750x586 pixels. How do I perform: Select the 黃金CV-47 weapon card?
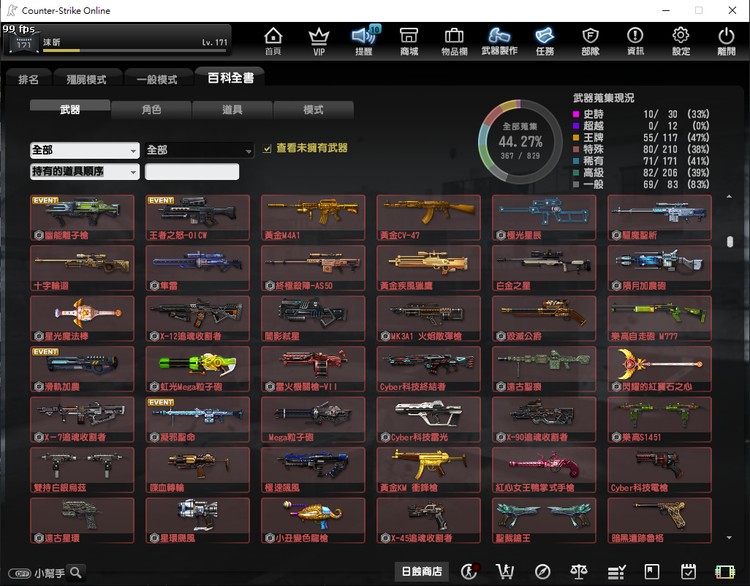429,217
